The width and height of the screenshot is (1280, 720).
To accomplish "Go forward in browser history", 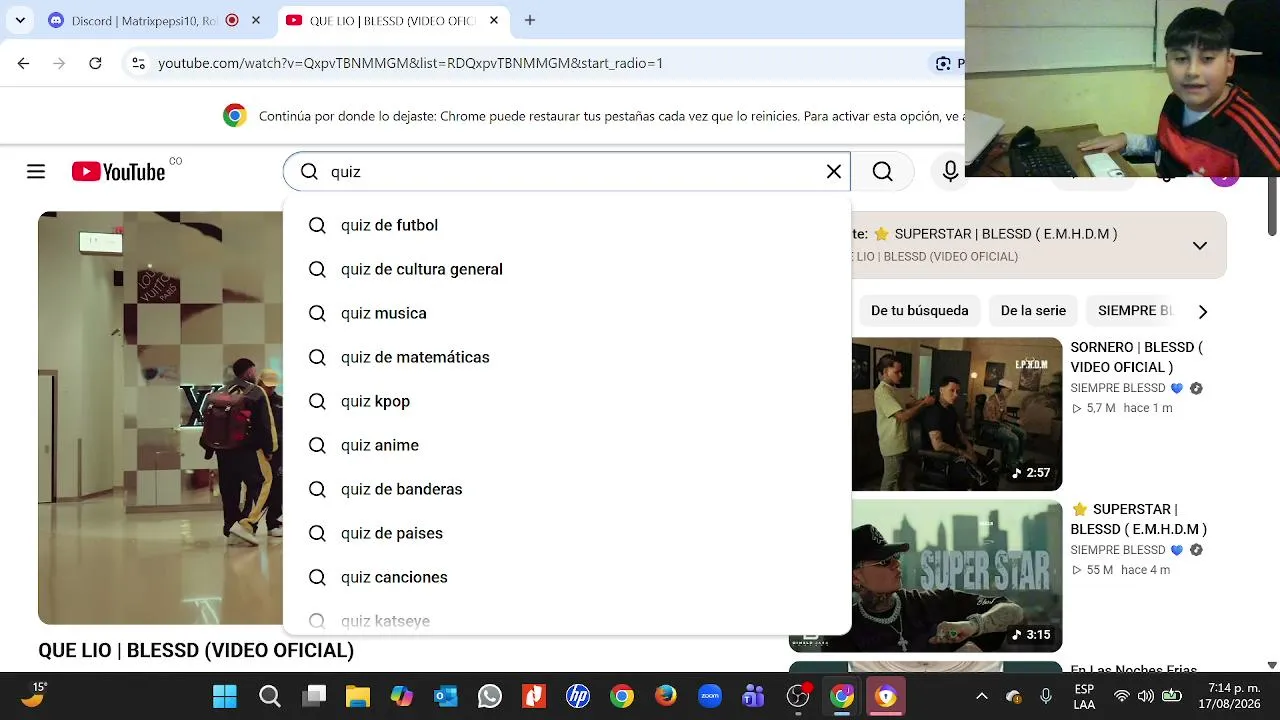I will 59,63.
